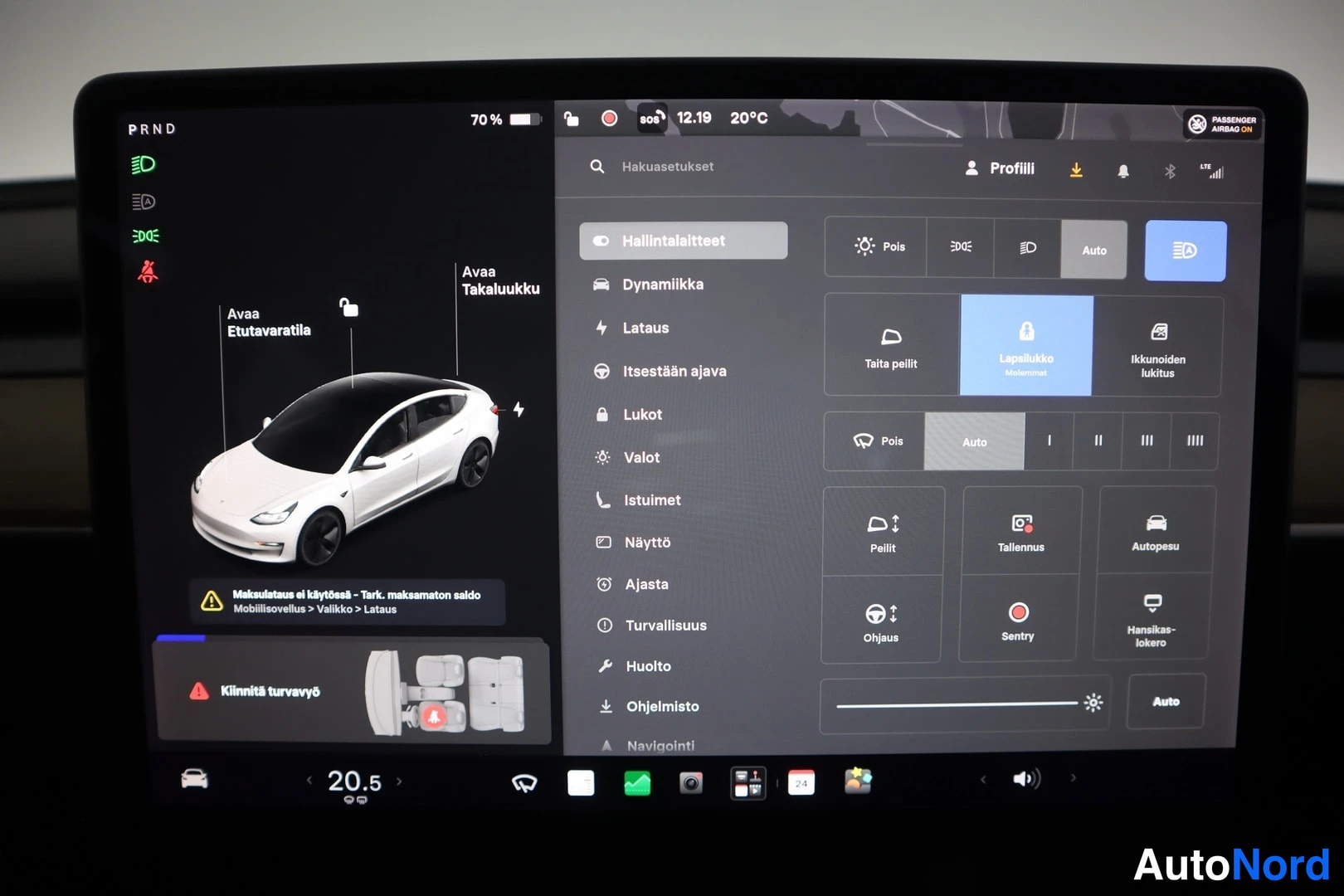This screenshot has height=896, width=1344.
Task: Open the Hansikaslokero glovebox
Action: click(x=1152, y=617)
